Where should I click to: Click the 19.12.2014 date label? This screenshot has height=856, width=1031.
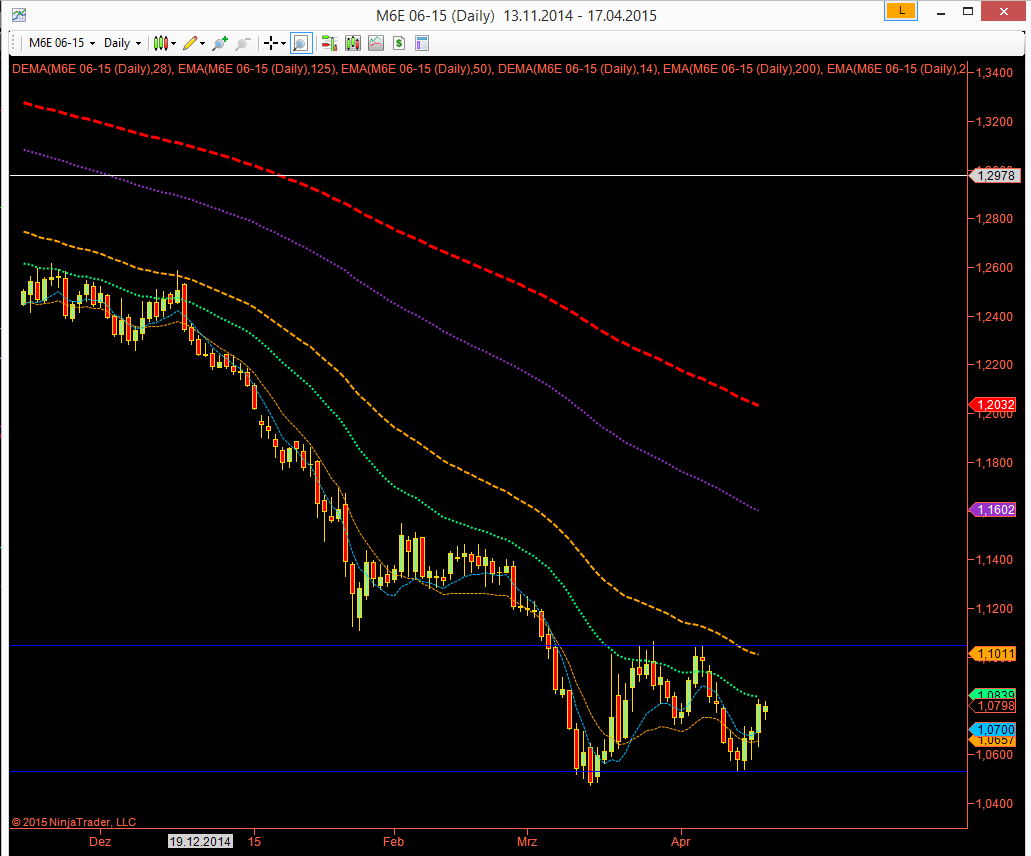(x=201, y=842)
